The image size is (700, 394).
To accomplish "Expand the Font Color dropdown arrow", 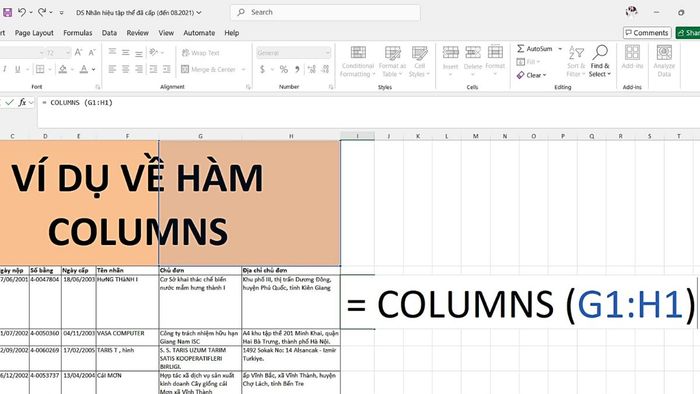I will [x=94, y=69].
